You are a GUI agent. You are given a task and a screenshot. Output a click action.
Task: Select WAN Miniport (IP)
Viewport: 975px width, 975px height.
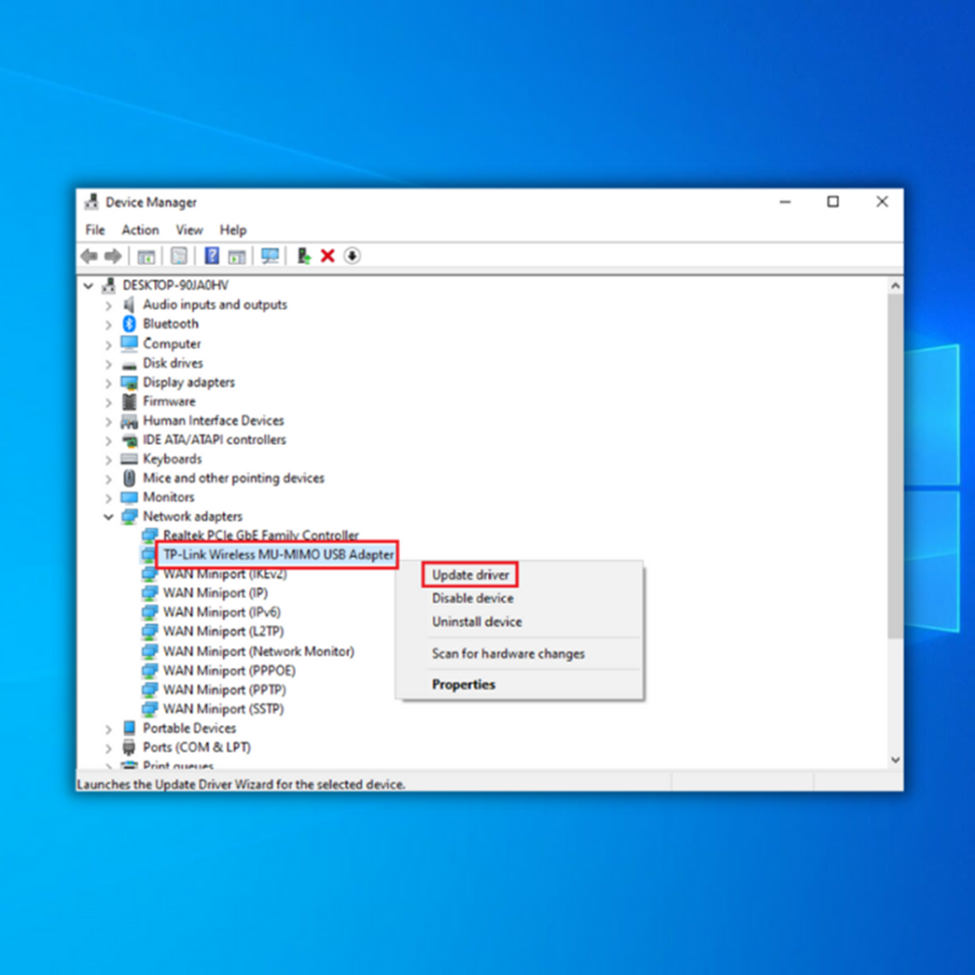pos(215,593)
